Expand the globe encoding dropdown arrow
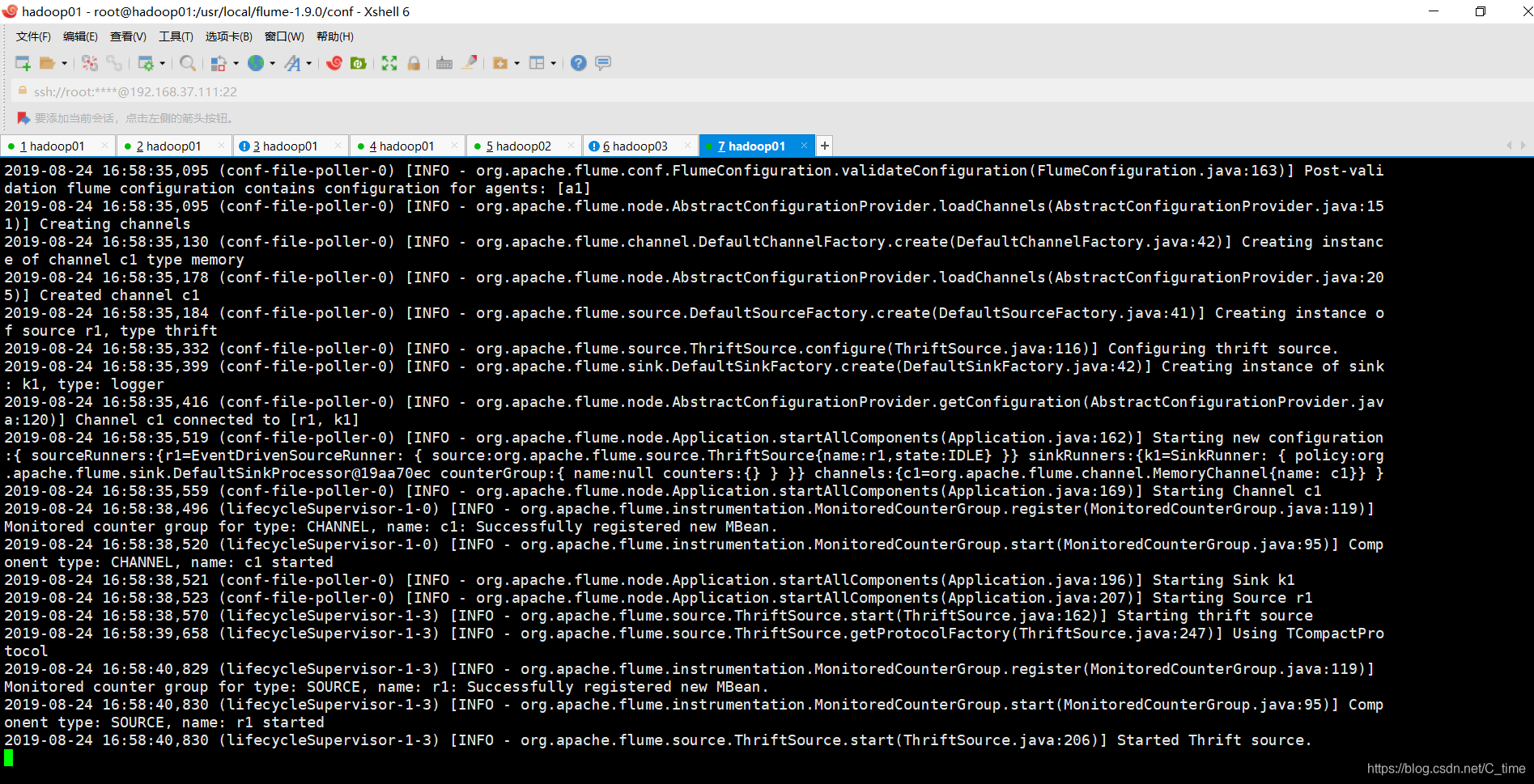The height and width of the screenshot is (784, 1534). click(272, 63)
